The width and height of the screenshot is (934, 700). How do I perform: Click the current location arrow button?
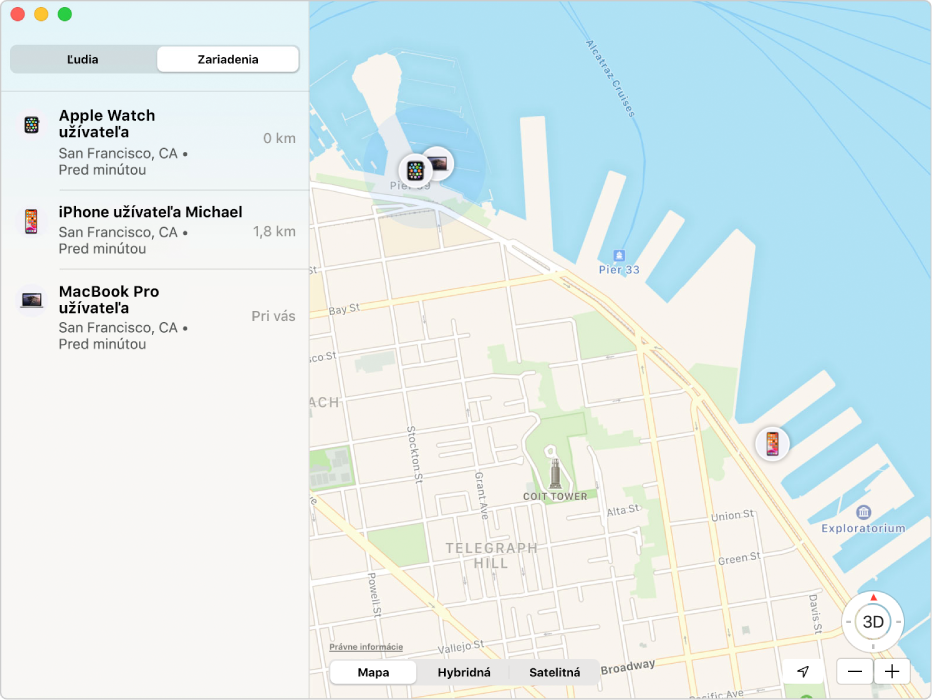(803, 672)
